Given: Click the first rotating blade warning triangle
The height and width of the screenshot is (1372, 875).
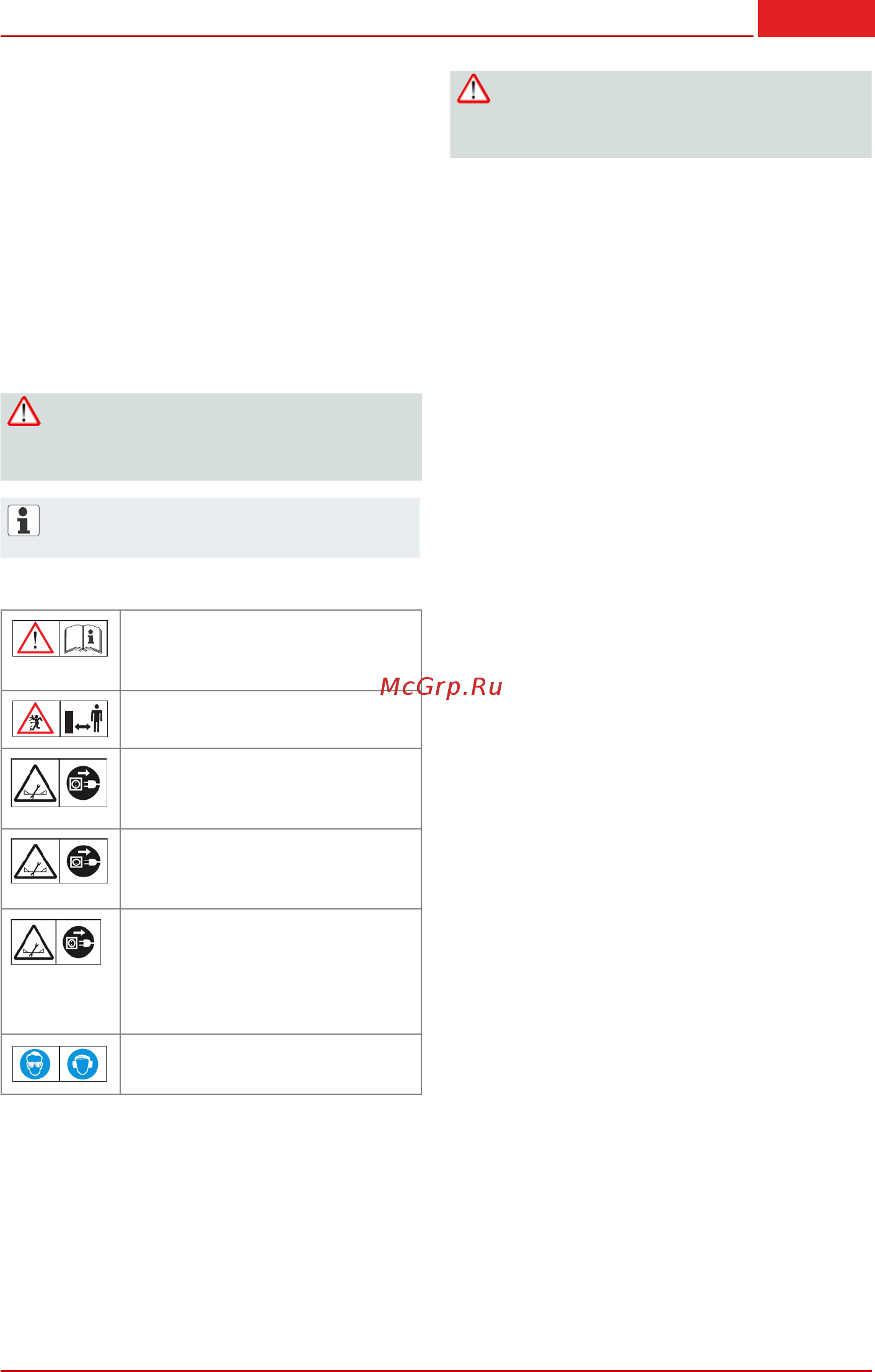Looking at the screenshot, I should coord(35,783).
